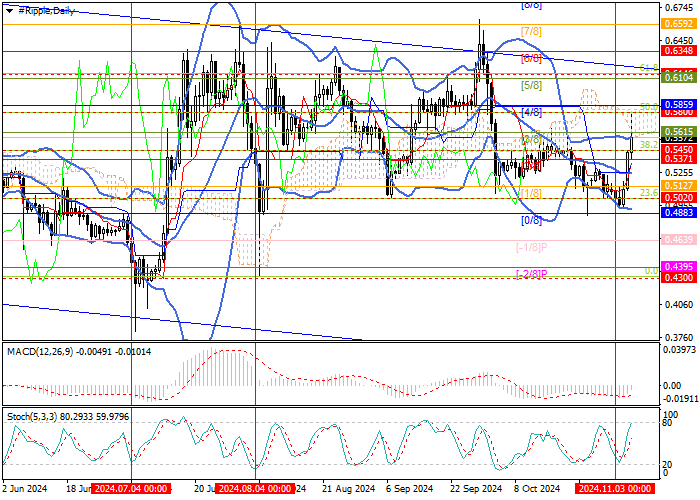Click the [-2/8]P Murrey level label
The height and width of the screenshot is (500, 700).
(532, 274)
